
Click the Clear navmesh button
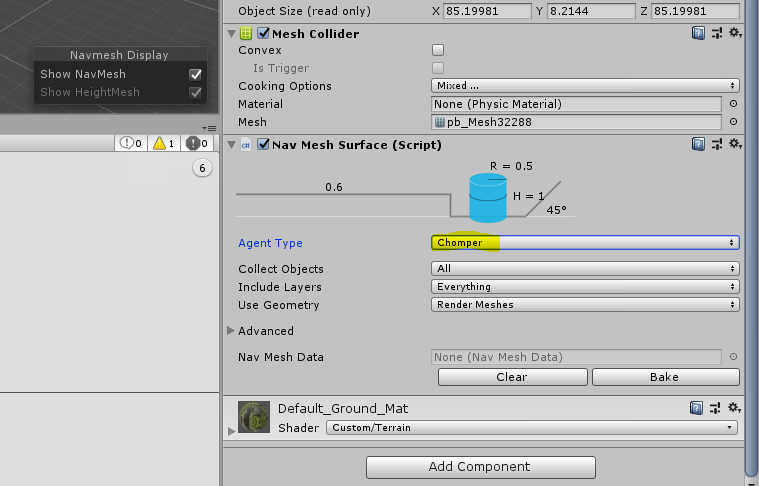click(x=513, y=377)
